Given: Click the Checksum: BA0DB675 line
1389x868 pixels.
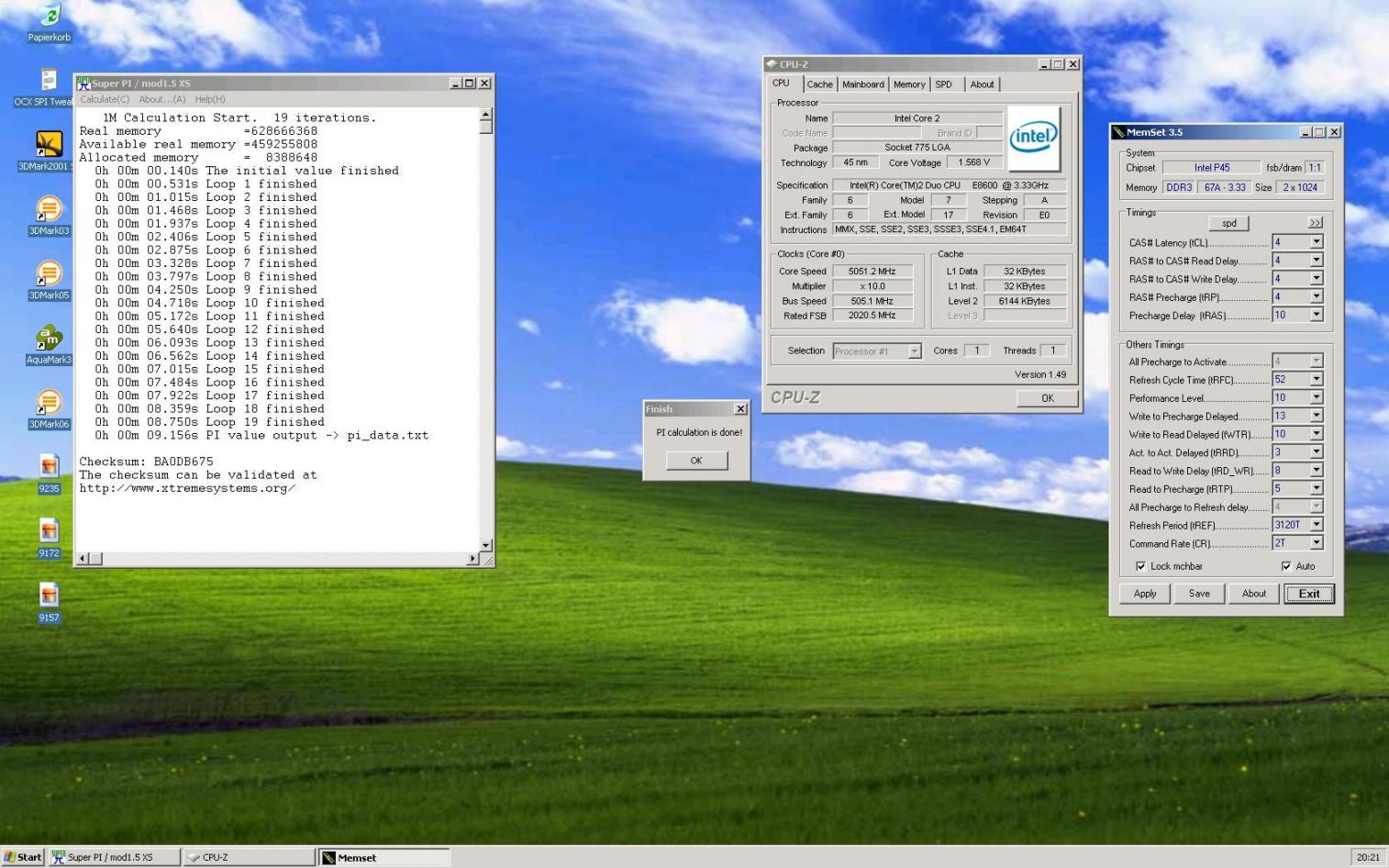Looking at the screenshot, I should click(146, 462).
